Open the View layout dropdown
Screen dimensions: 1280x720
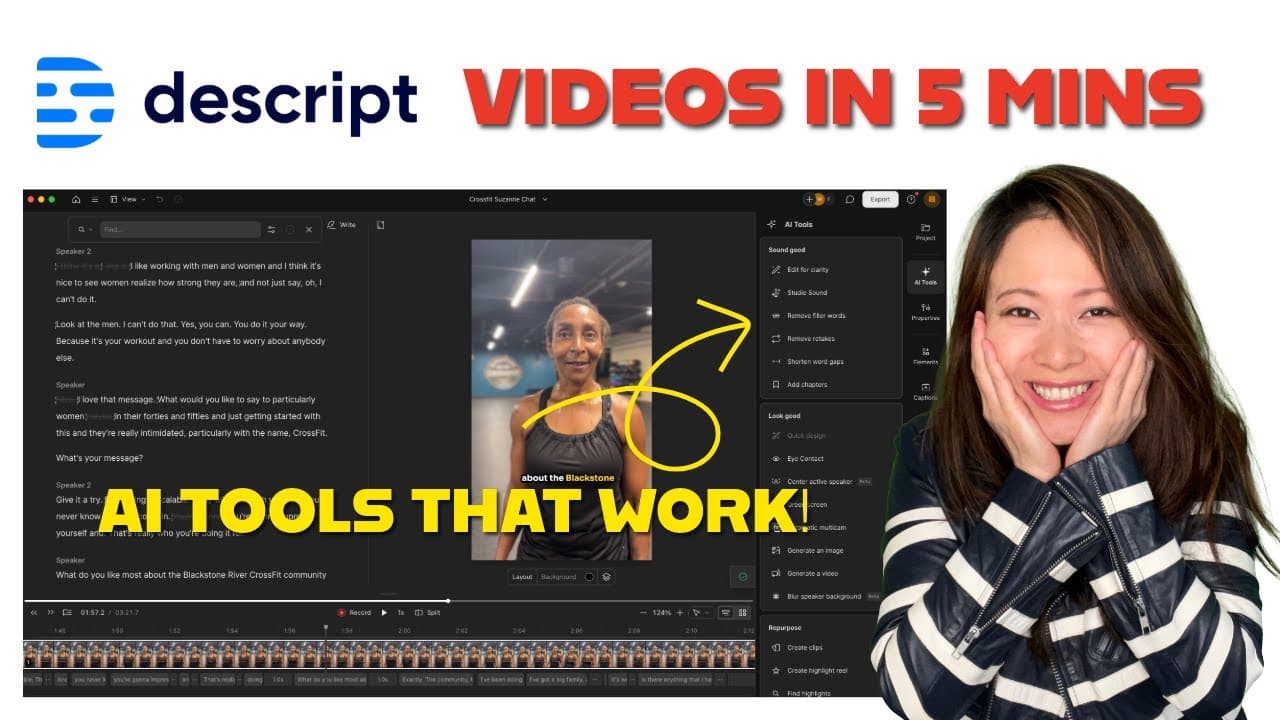(128, 199)
